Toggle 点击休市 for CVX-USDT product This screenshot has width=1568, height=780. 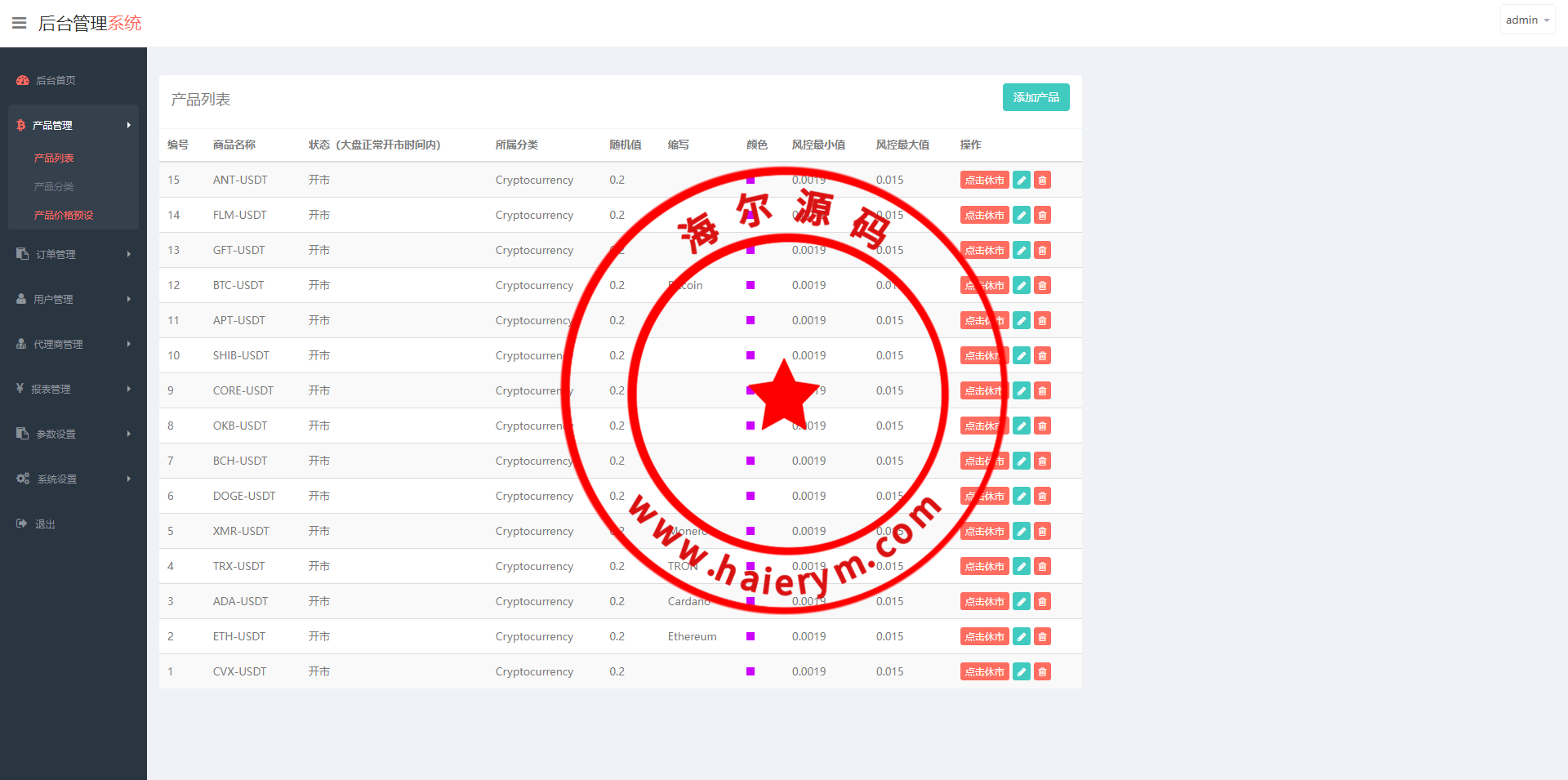[984, 671]
